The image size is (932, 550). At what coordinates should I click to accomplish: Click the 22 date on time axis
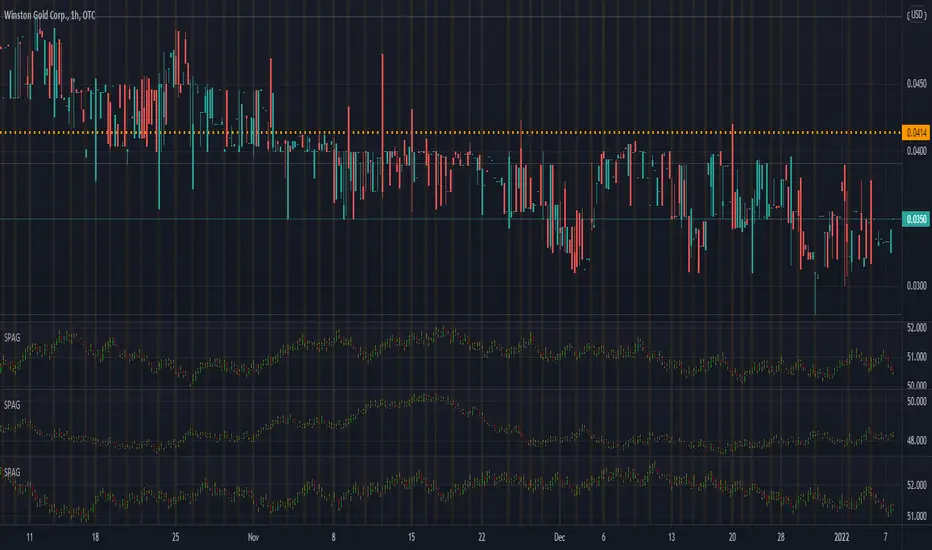coord(482,535)
